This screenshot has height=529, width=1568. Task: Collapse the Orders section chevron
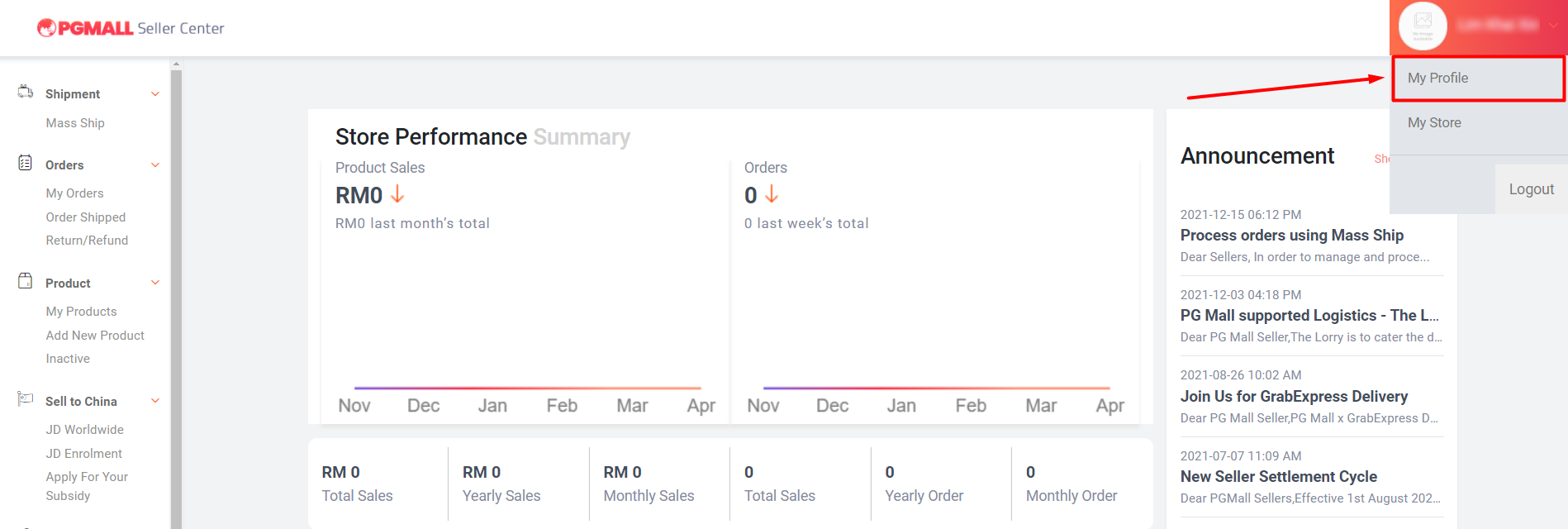[x=154, y=164]
